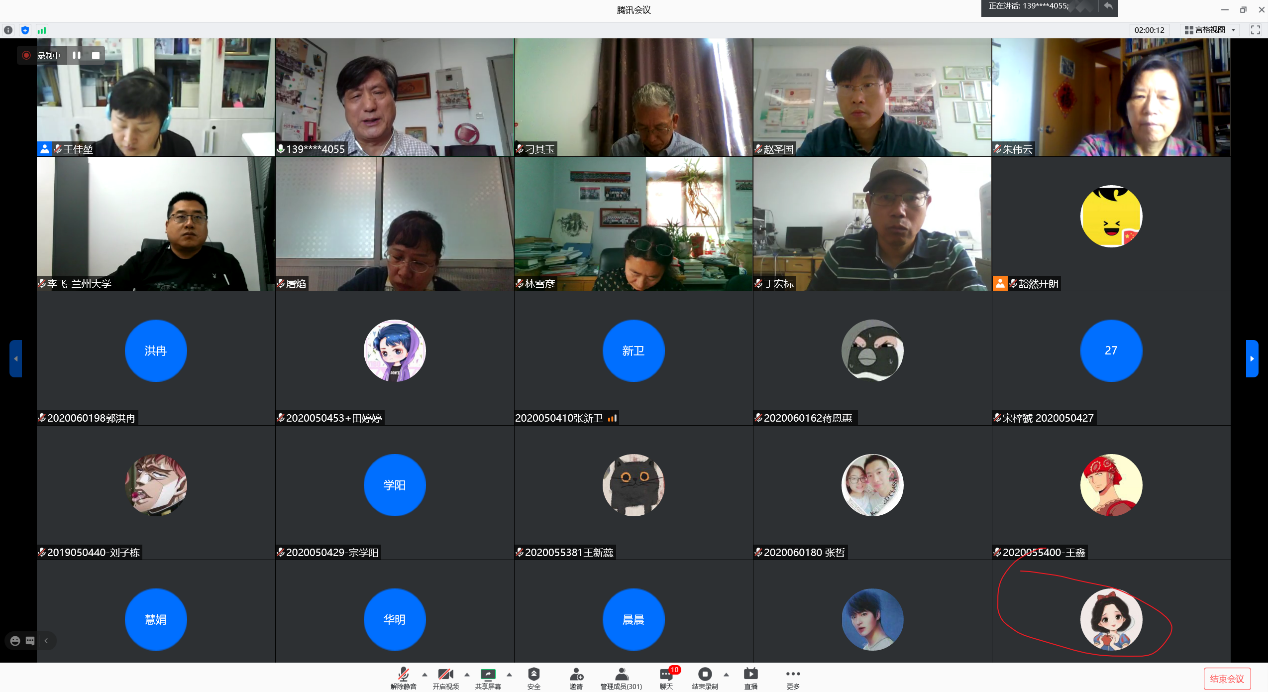Open share options arrow beside 共享屏幕

(x=509, y=674)
